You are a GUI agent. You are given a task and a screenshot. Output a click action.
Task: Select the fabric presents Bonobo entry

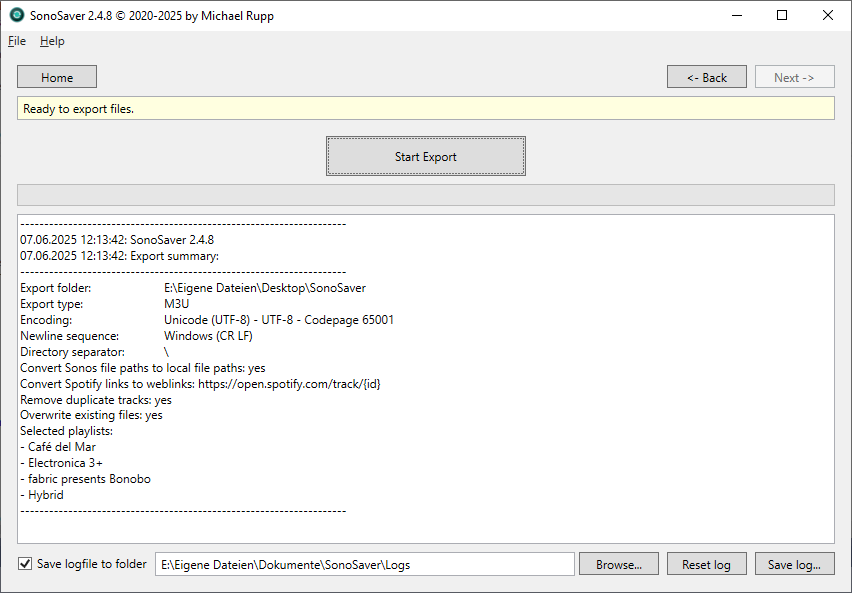coord(85,478)
